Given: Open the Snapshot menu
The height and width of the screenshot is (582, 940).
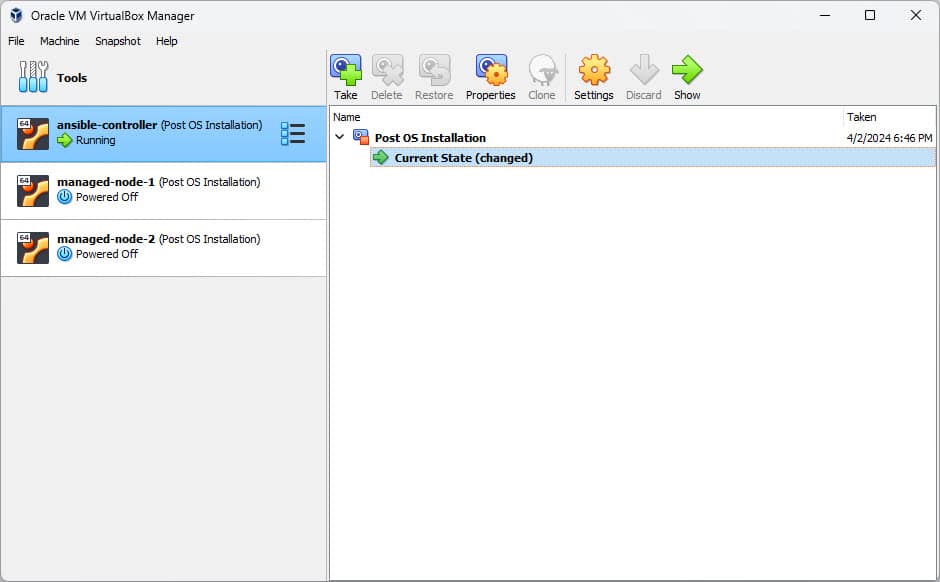Looking at the screenshot, I should tap(118, 41).
